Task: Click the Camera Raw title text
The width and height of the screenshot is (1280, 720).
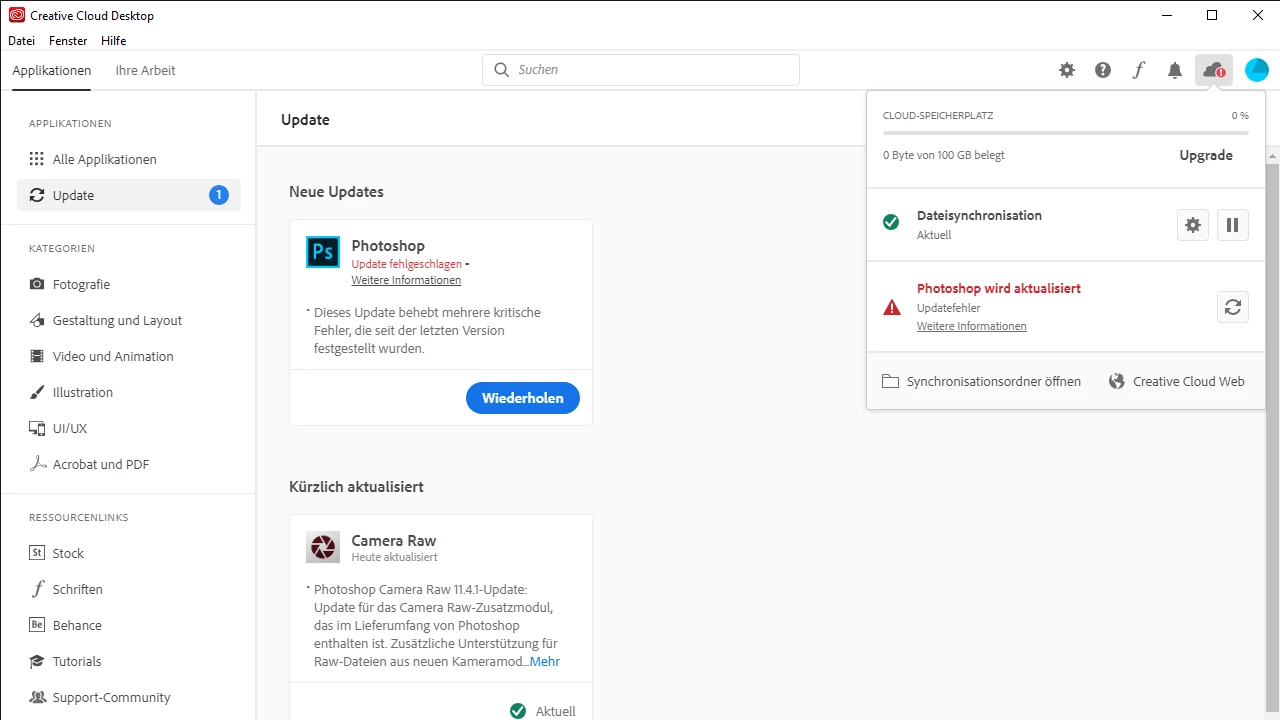Action: (394, 540)
